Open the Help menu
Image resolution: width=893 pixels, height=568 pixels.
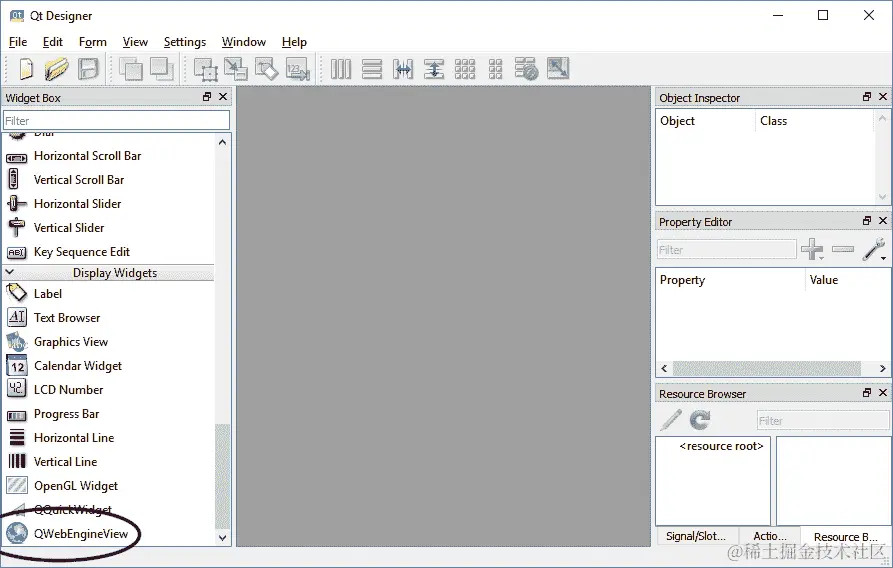click(x=294, y=42)
